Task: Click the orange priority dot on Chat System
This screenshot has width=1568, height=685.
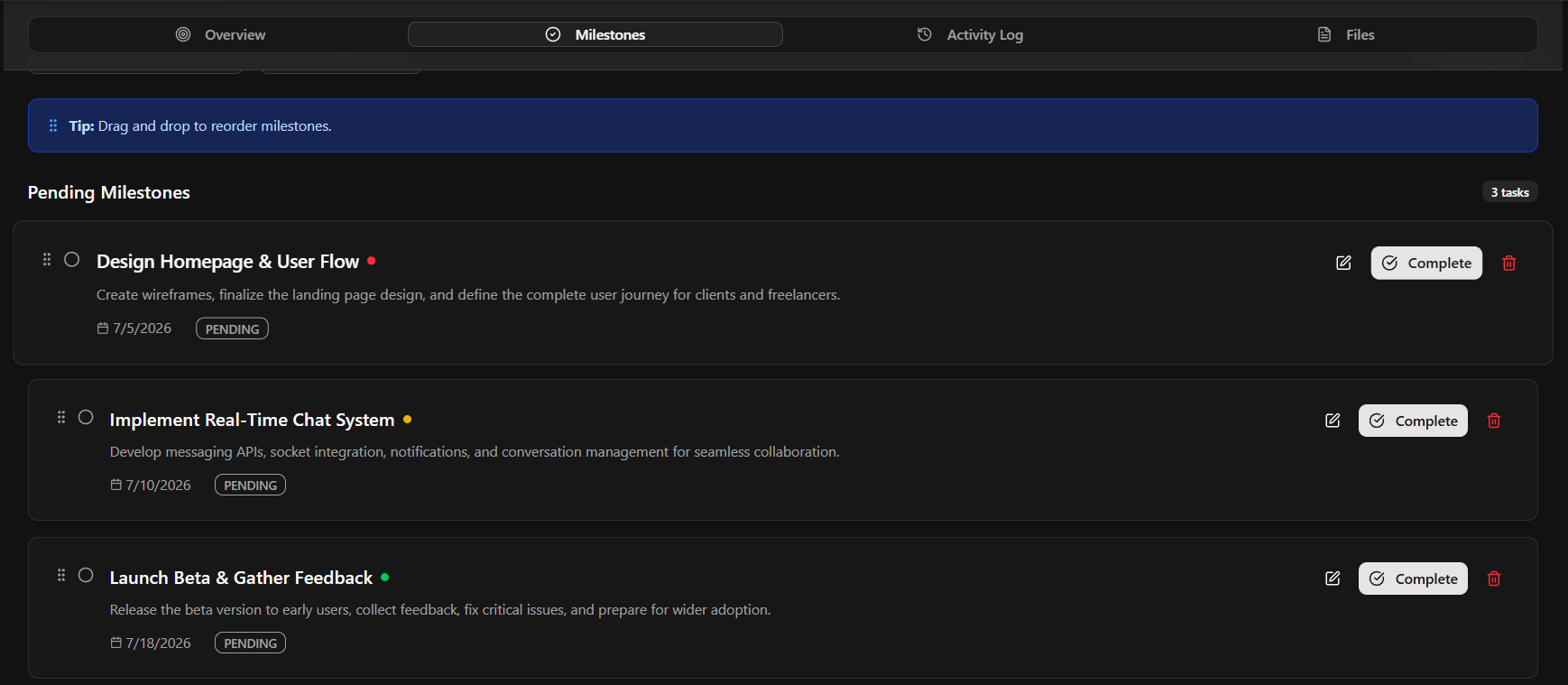Action: (x=407, y=419)
